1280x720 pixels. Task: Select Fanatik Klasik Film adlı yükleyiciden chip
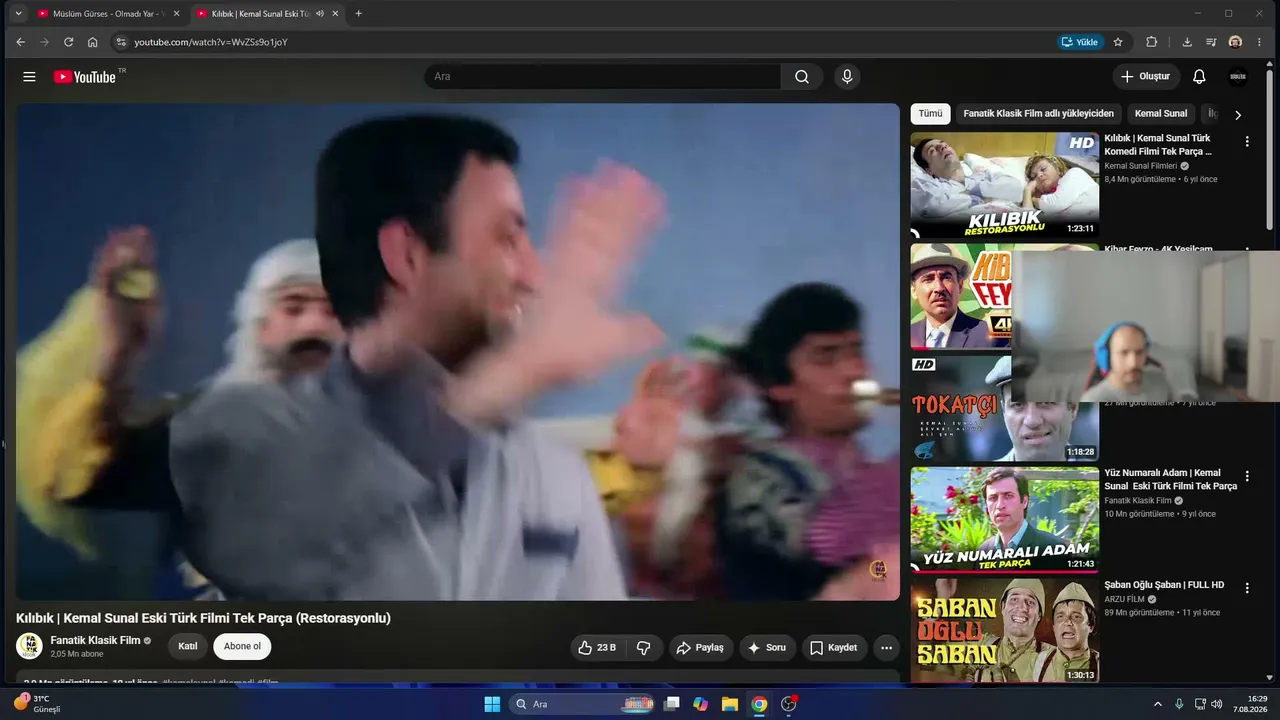tap(1038, 114)
